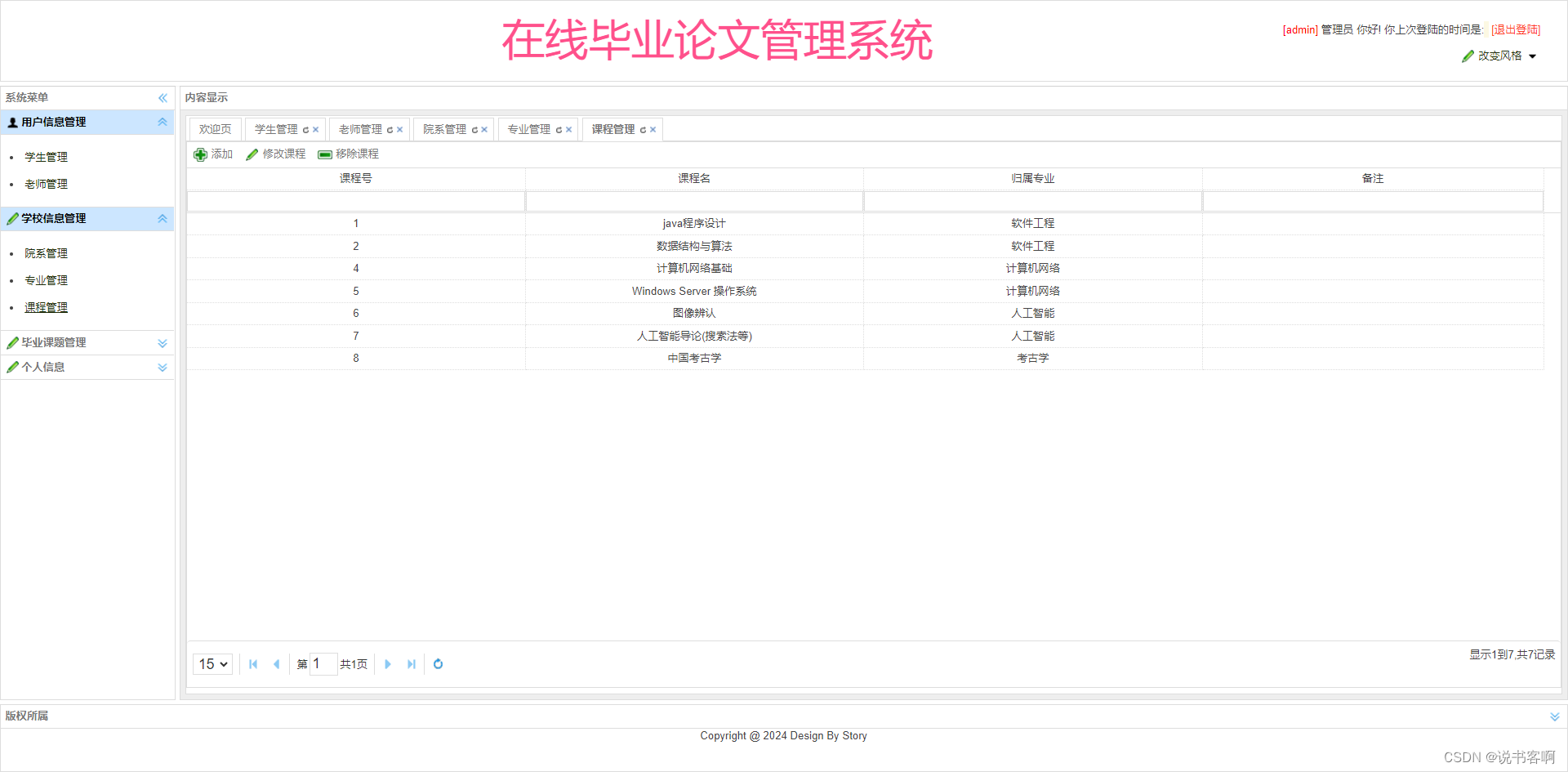Refresh the 专业管理 tab

(559, 130)
